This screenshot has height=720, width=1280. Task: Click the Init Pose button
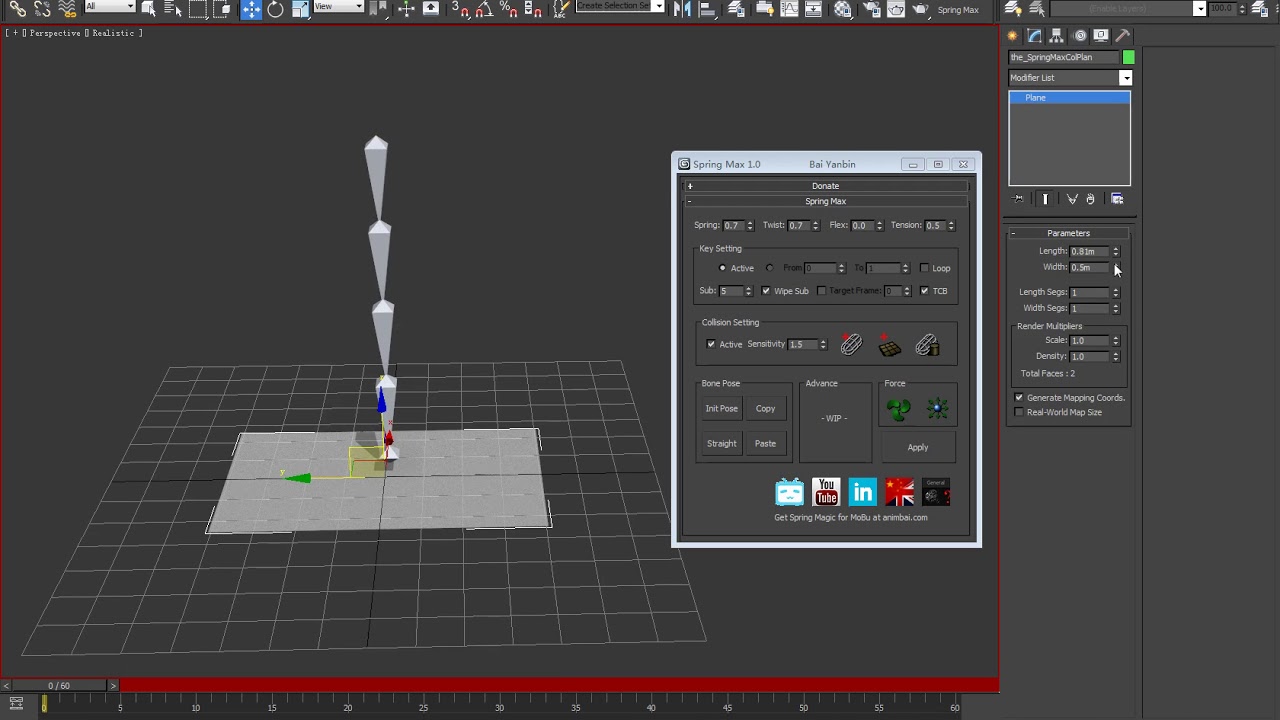click(x=721, y=408)
